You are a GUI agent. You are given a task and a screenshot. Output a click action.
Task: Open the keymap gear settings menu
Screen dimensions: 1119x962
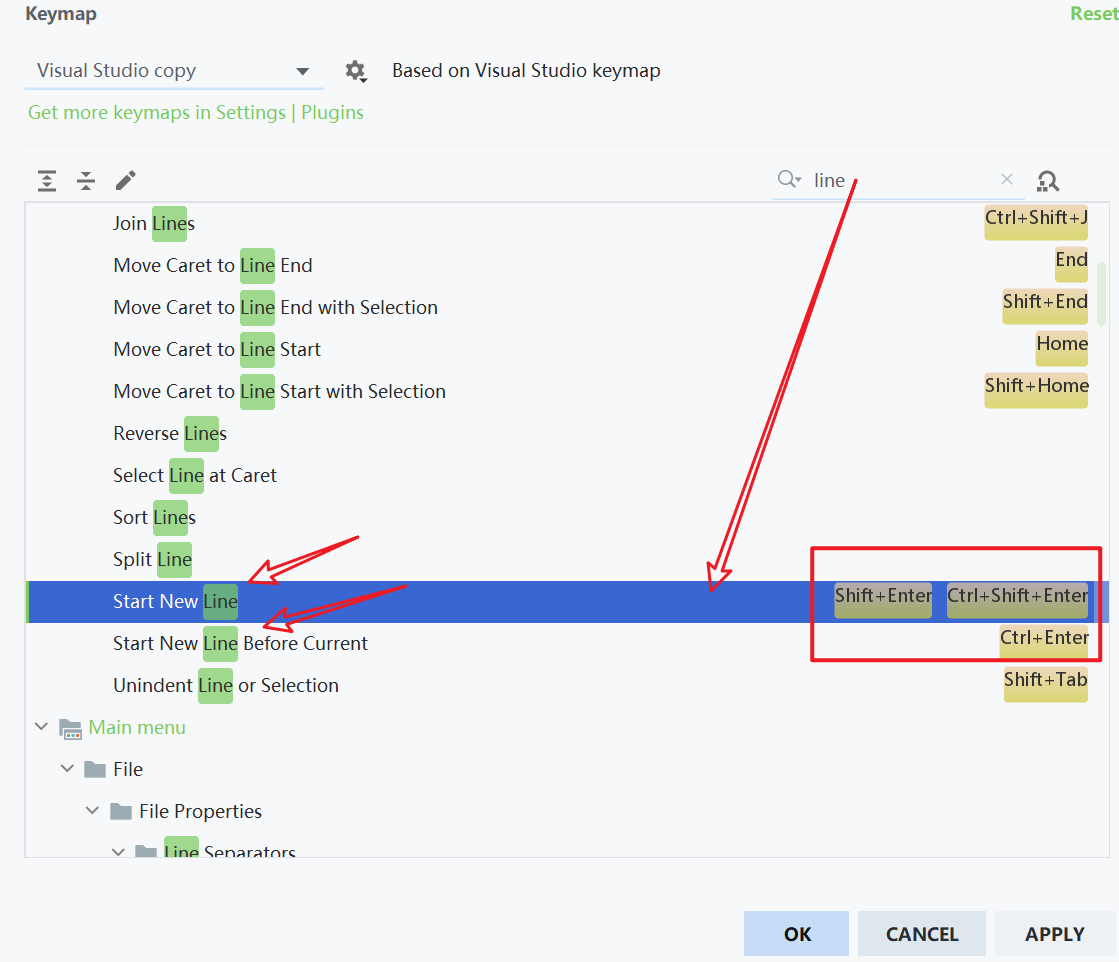coord(355,71)
